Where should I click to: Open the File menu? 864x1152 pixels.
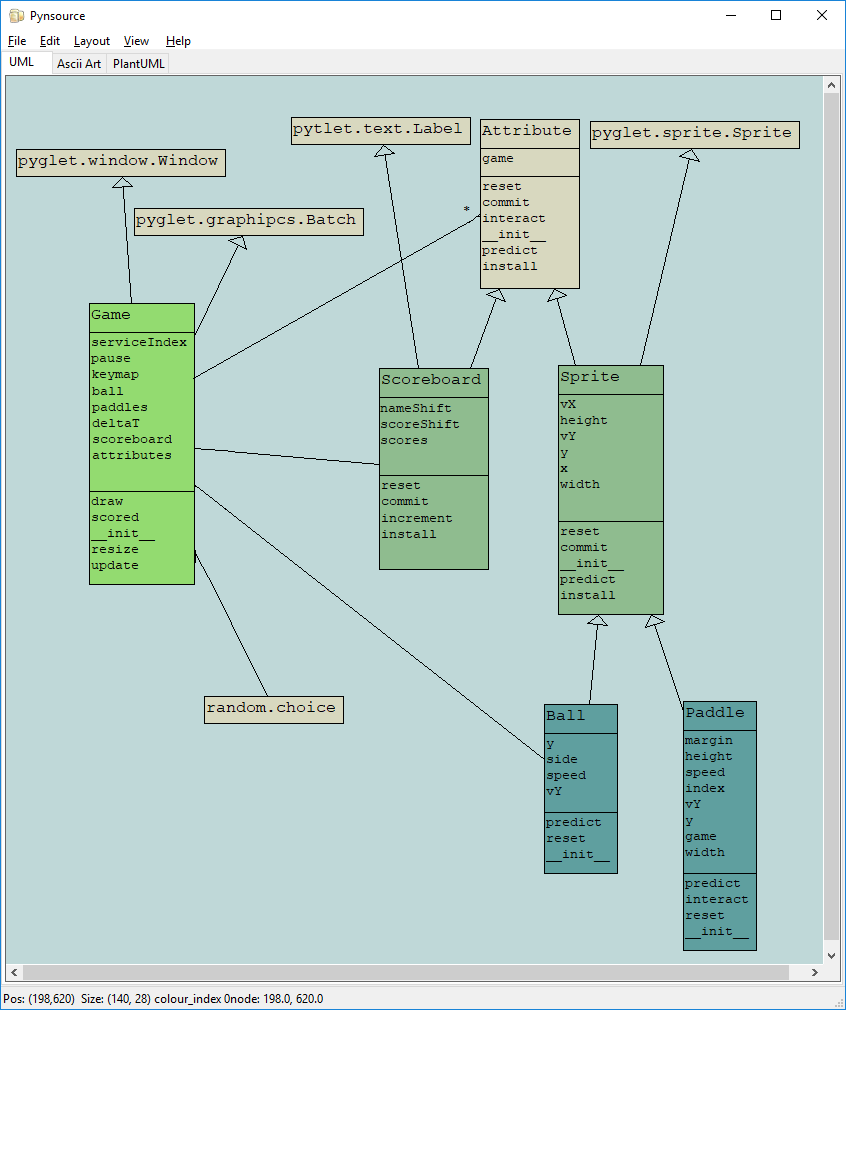[x=17, y=41]
